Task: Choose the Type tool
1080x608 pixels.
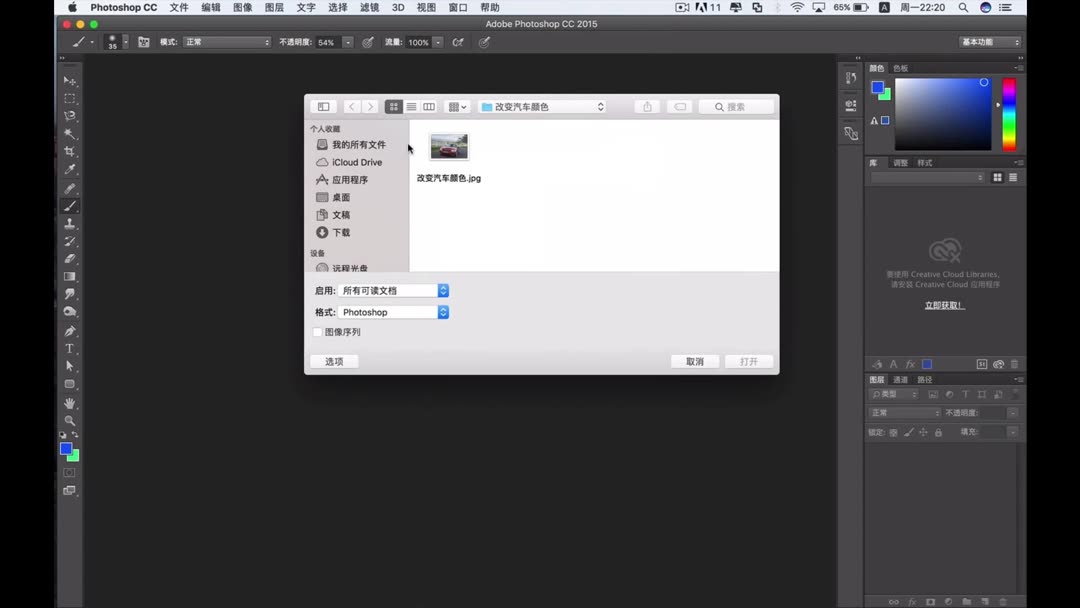Action: pyautogui.click(x=70, y=349)
